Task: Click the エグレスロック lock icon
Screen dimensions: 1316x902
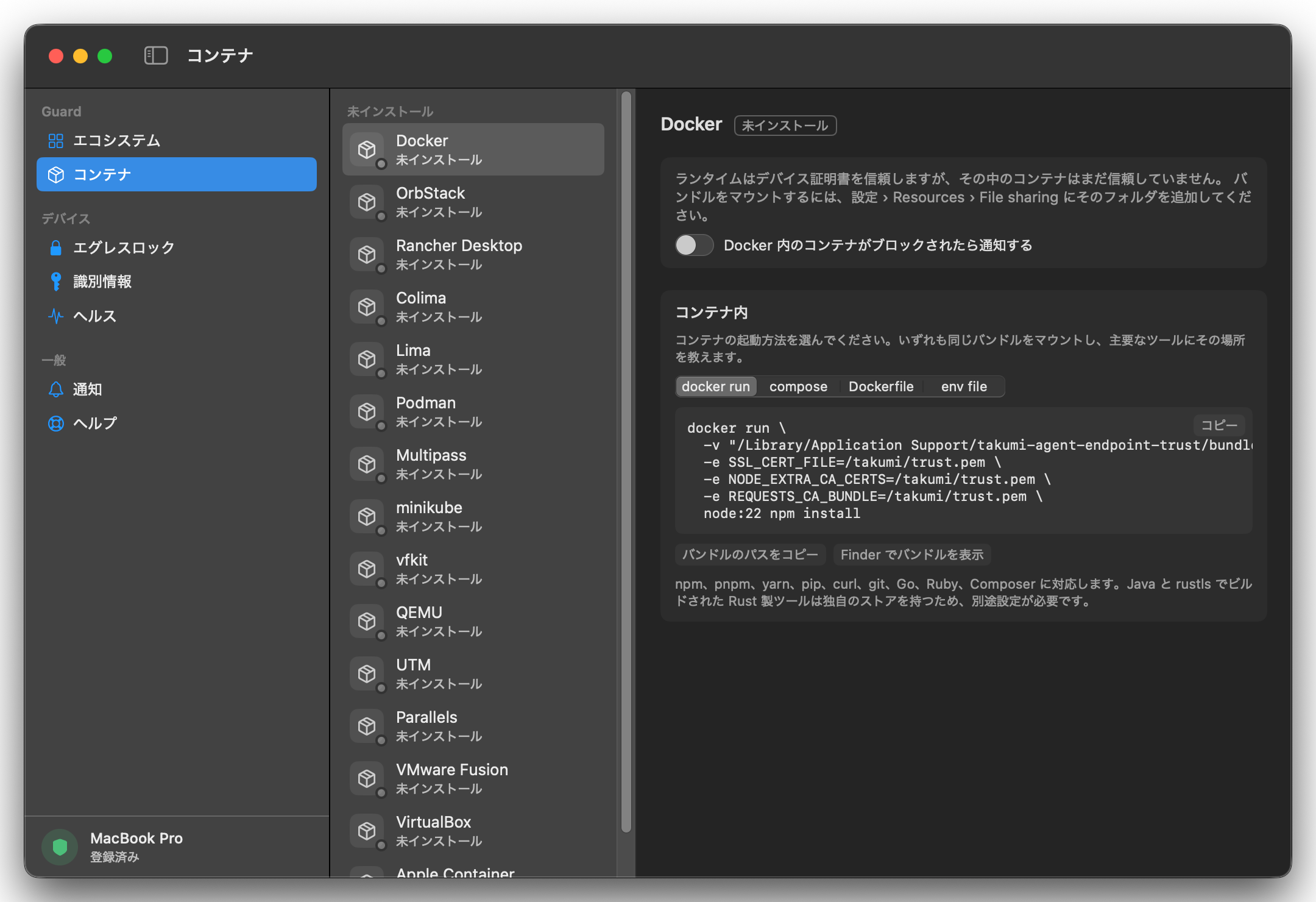Action: 55,247
